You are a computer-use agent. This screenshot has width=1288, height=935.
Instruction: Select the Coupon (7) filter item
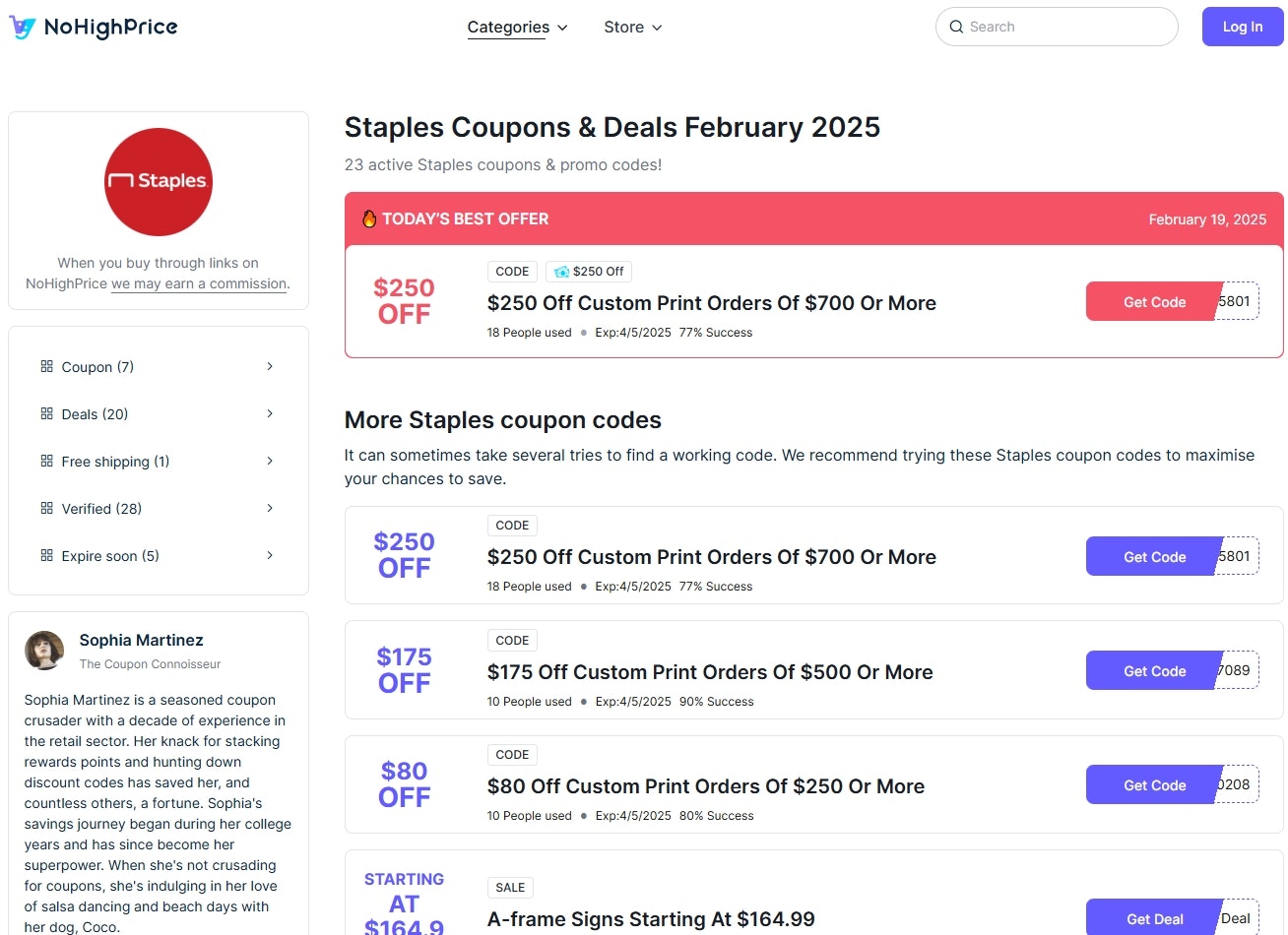point(159,366)
